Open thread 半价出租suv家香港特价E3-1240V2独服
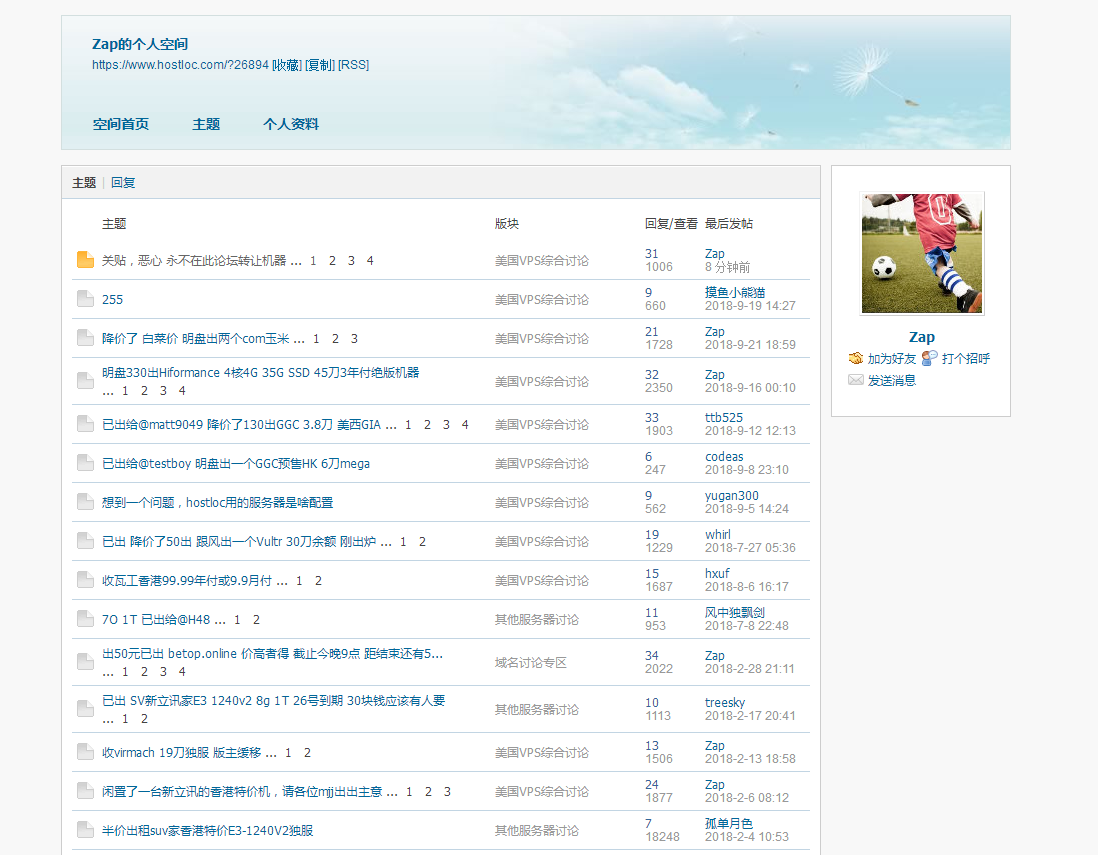 tap(207, 830)
